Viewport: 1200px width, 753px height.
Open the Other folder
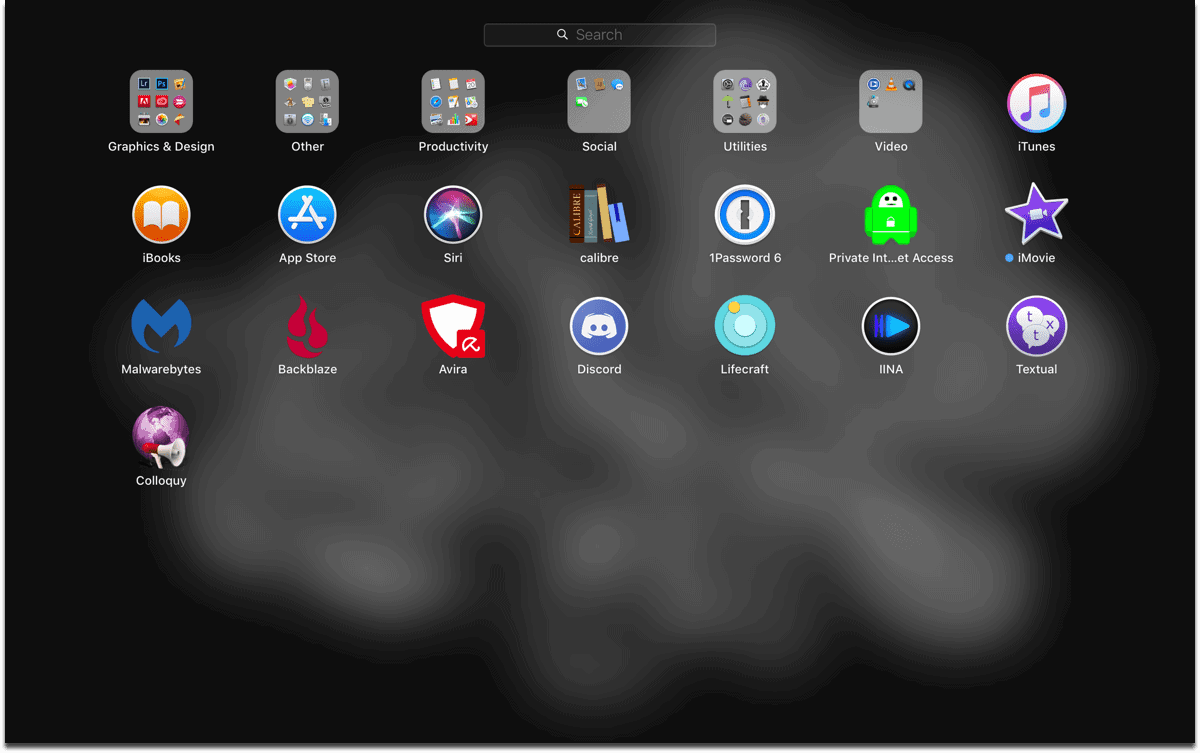coord(307,102)
